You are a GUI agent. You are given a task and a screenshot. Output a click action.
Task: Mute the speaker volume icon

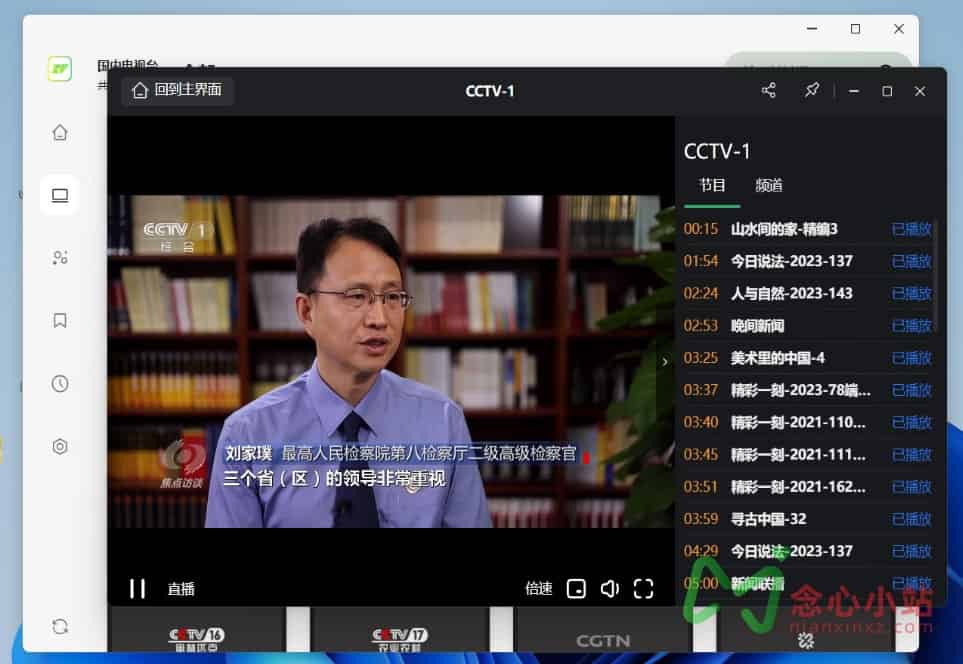coord(609,588)
